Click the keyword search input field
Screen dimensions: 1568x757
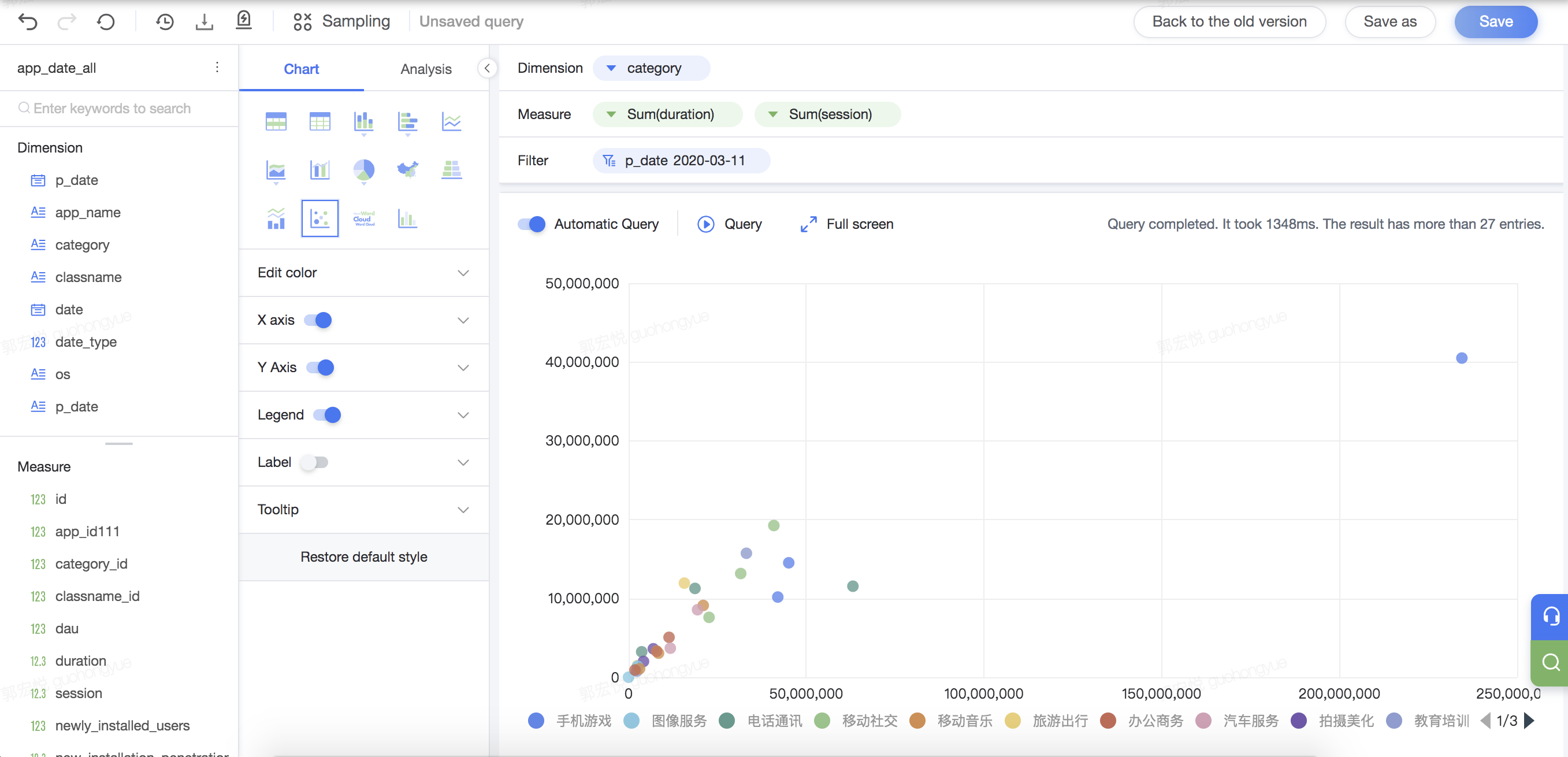119,109
